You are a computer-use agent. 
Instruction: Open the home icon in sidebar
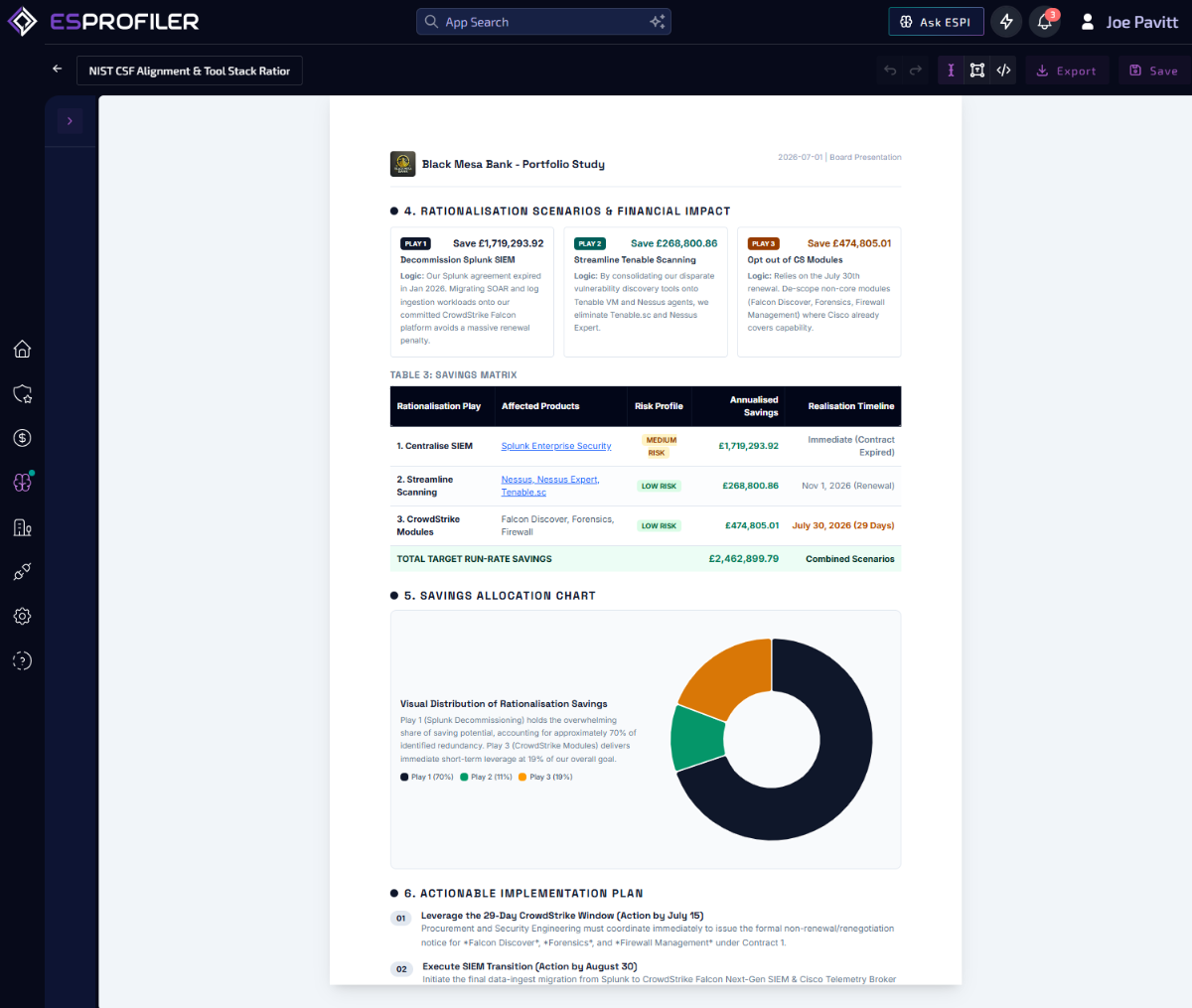click(22, 349)
